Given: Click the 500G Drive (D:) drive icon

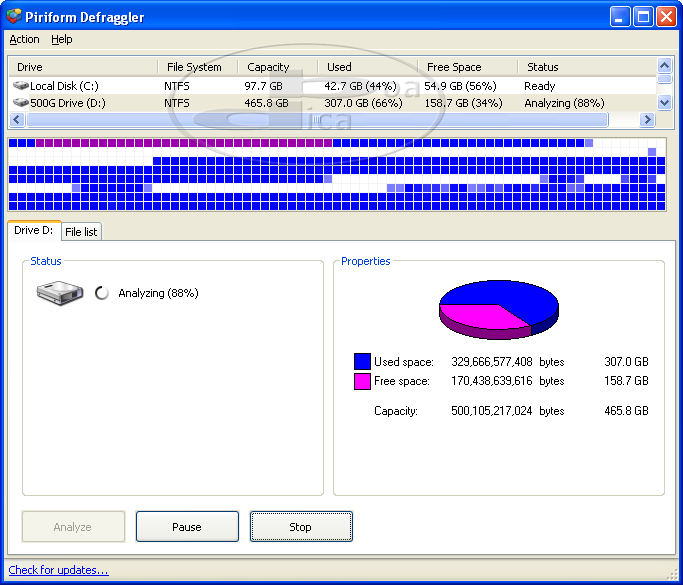Looking at the screenshot, I should pos(20,103).
